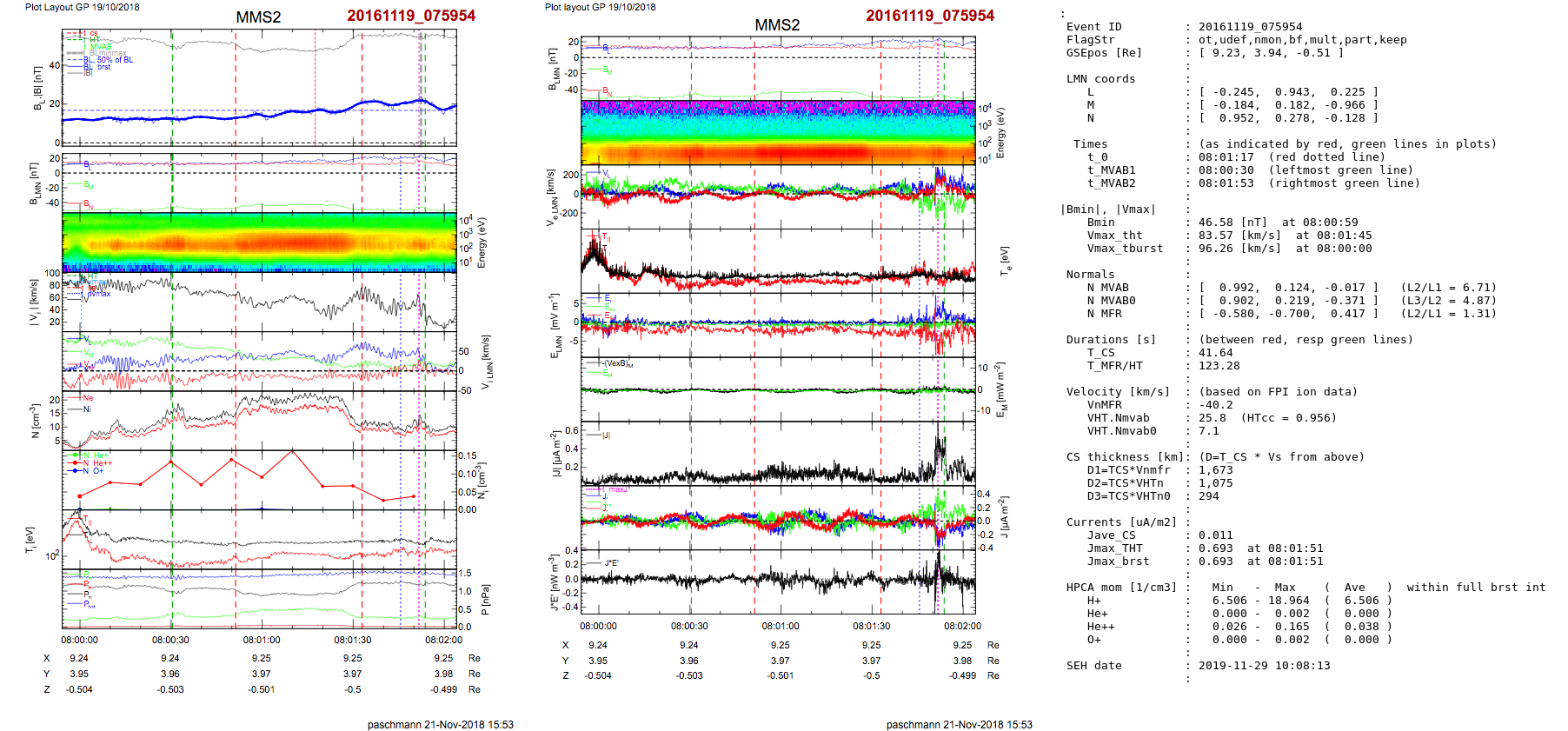Image resolution: width=1568 pixels, height=731 pixels.
Task: Click the Ne legend entry in density panel
Action: [x=88, y=398]
